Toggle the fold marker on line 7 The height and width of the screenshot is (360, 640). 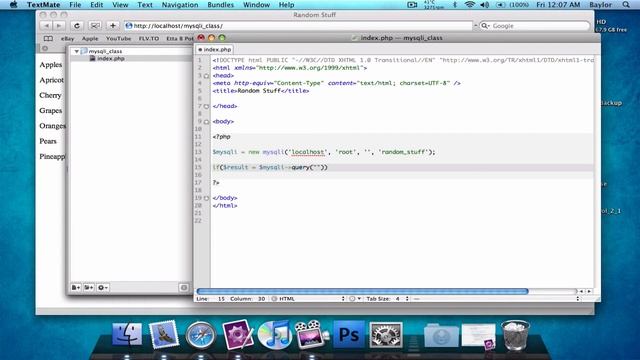point(207,107)
